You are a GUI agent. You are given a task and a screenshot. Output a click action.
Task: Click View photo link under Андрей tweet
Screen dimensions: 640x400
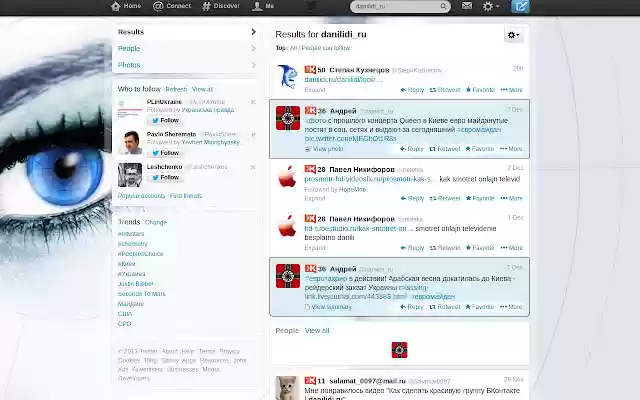coord(324,149)
